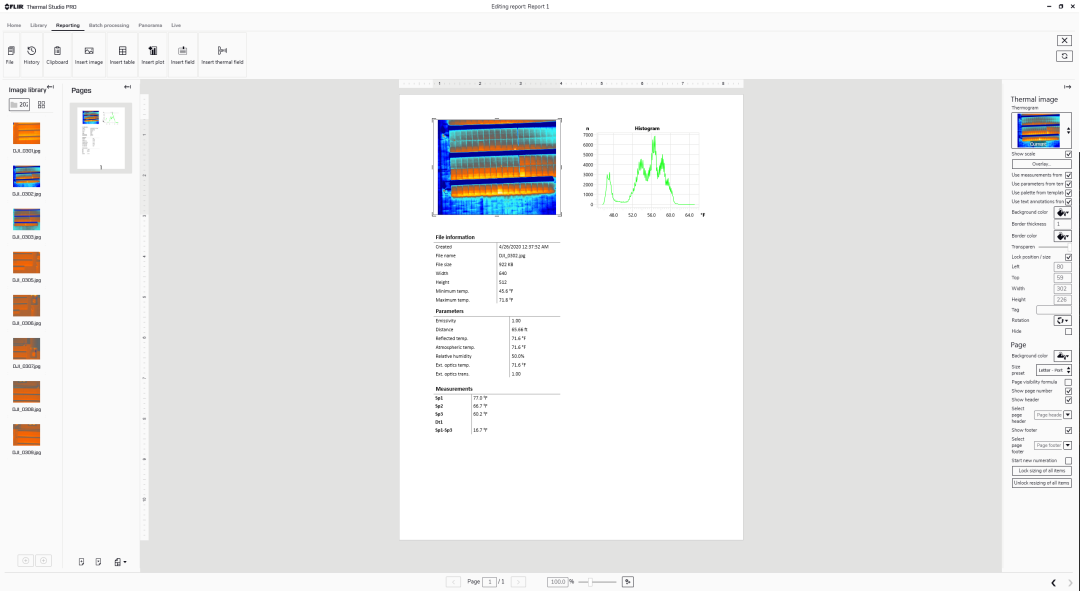Screen dimensions: 1080x591
Task: Click the Insert table icon
Action: [122, 54]
